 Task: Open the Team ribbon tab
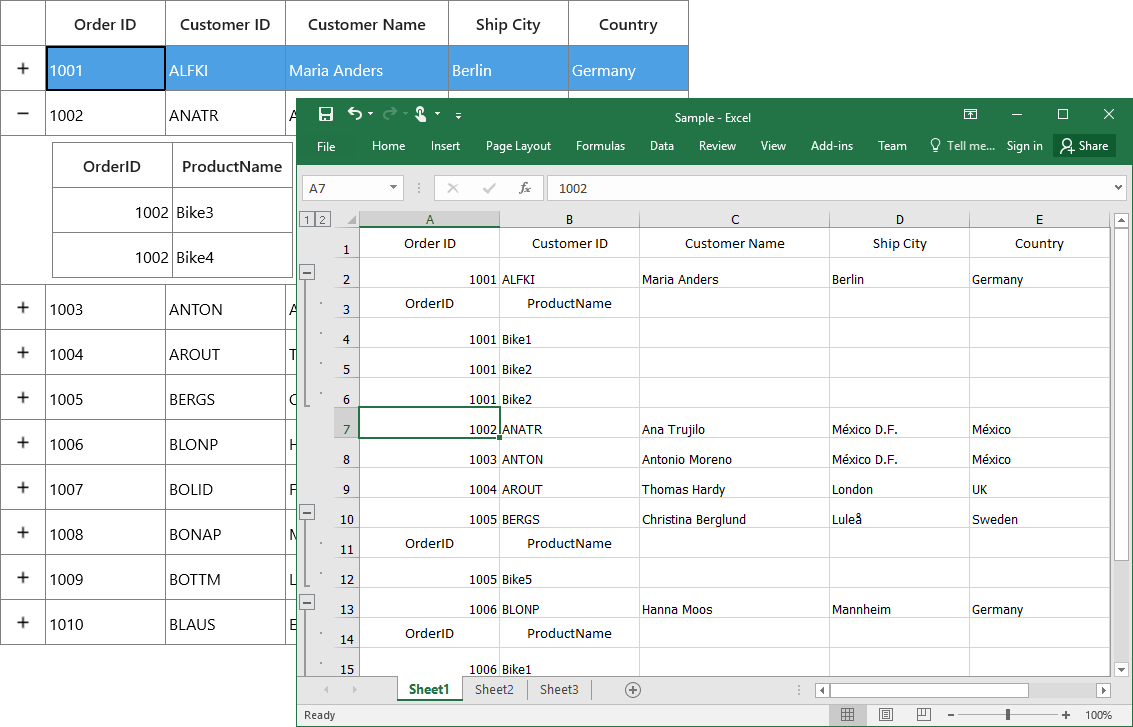click(x=892, y=146)
